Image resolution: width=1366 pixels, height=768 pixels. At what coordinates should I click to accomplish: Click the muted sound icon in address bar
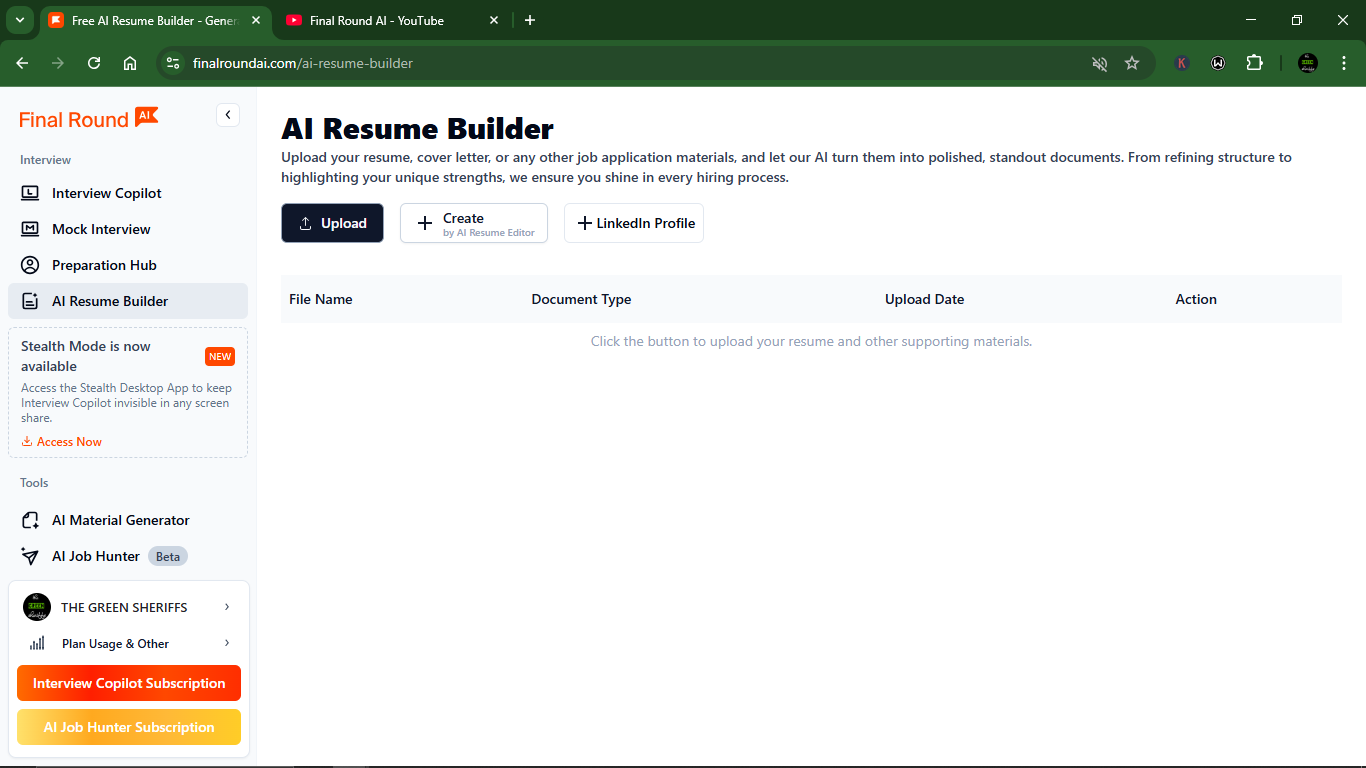[x=1099, y=63]
